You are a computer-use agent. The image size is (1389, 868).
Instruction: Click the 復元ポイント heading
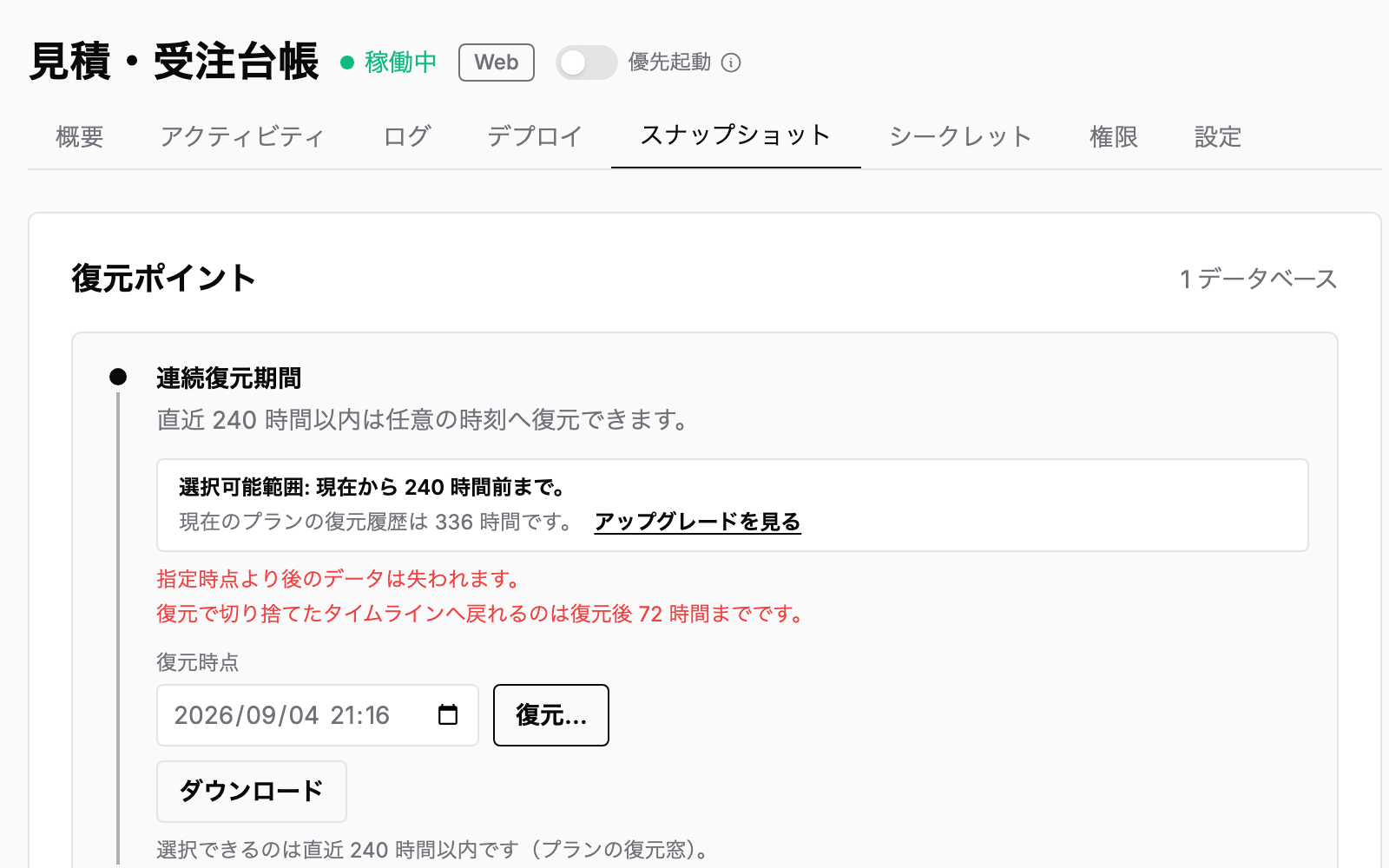click(x=163, y=279)
